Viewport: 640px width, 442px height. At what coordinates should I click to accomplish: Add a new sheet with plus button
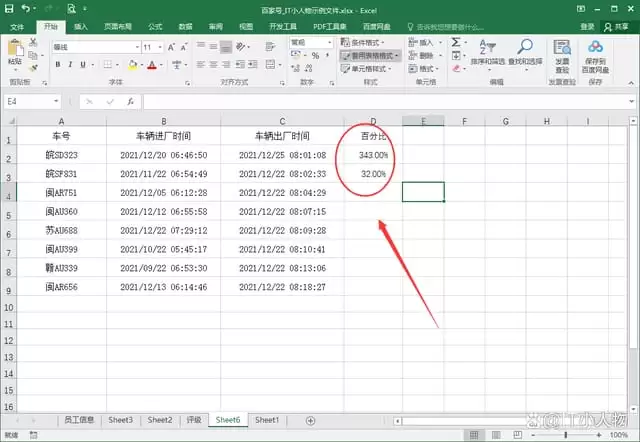310,420
